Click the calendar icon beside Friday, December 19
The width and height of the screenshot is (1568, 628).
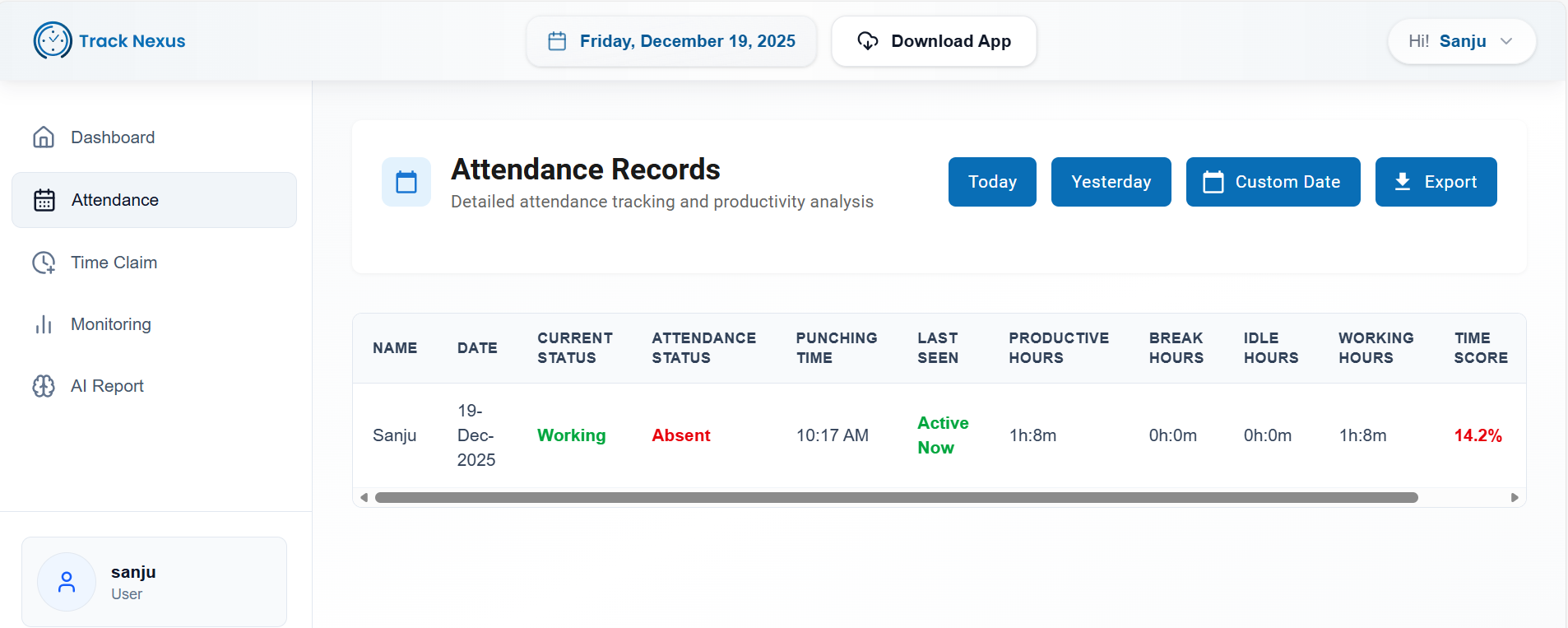click(557, 41)
